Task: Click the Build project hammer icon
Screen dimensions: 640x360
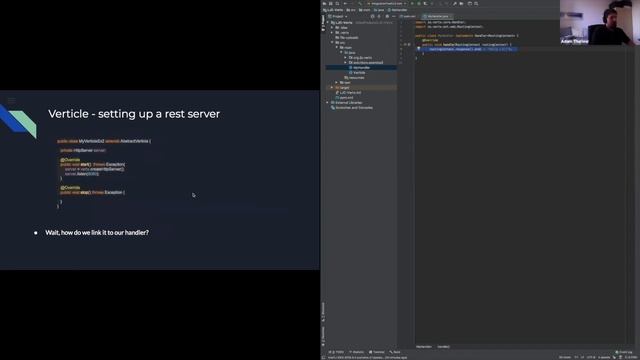Action: [x=360, y=4]
